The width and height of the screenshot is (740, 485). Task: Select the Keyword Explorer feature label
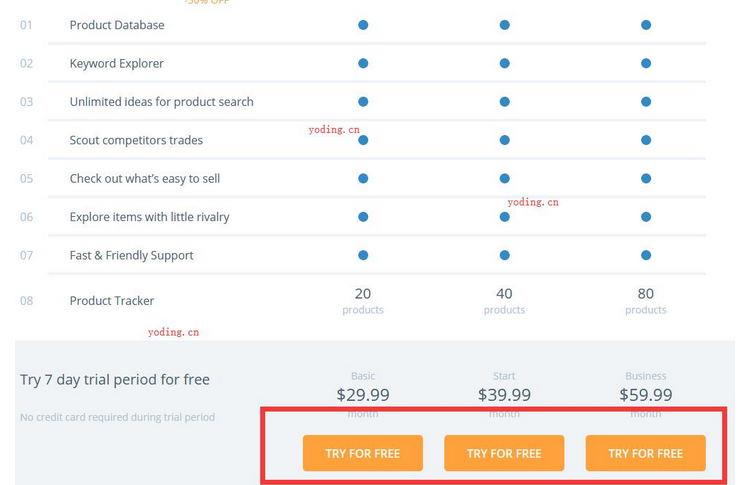117,64
